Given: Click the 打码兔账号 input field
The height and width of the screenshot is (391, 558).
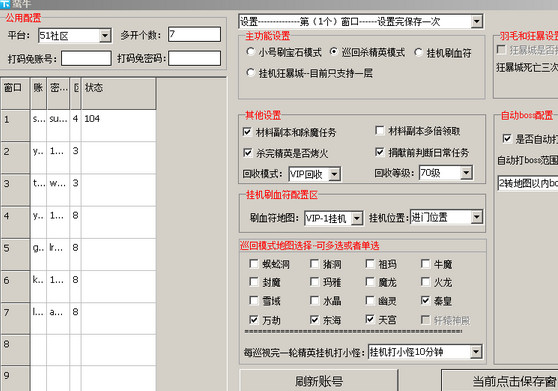Looking at the screenshot, I should point(86,58).
